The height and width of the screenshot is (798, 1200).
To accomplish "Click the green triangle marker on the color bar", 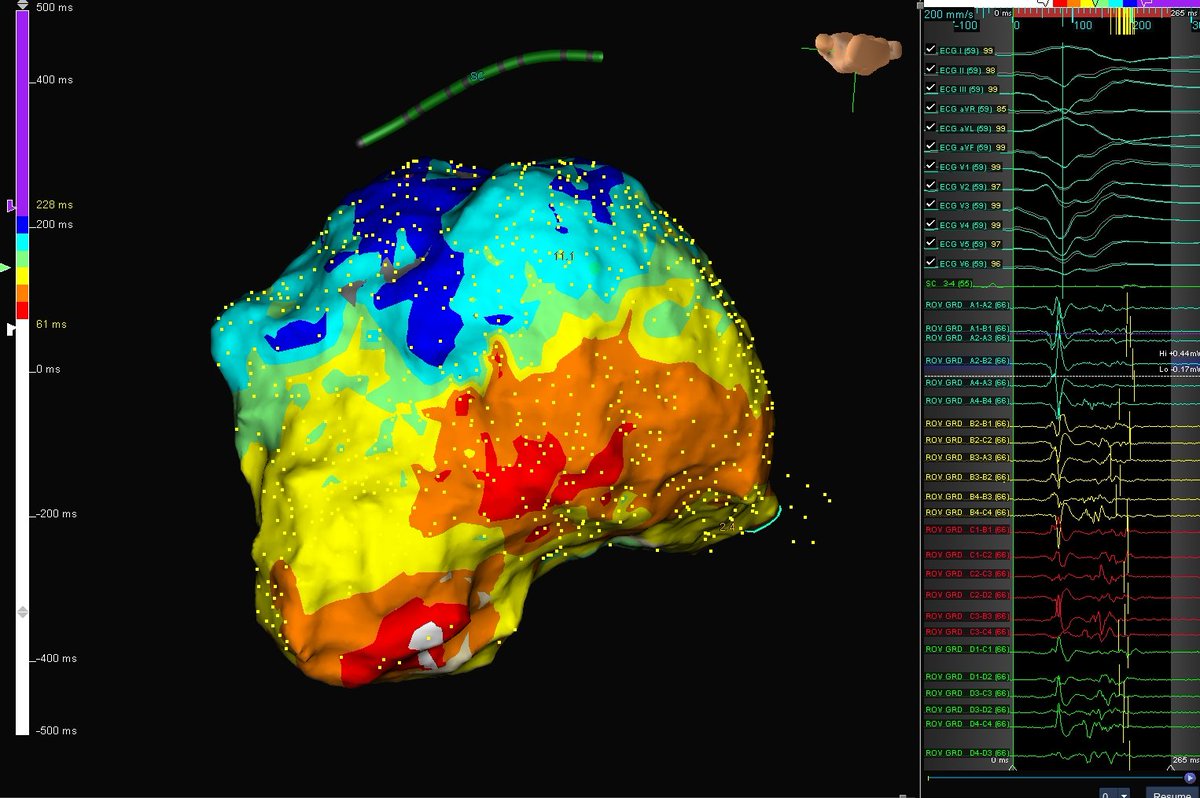I will (x=6, y=268).
